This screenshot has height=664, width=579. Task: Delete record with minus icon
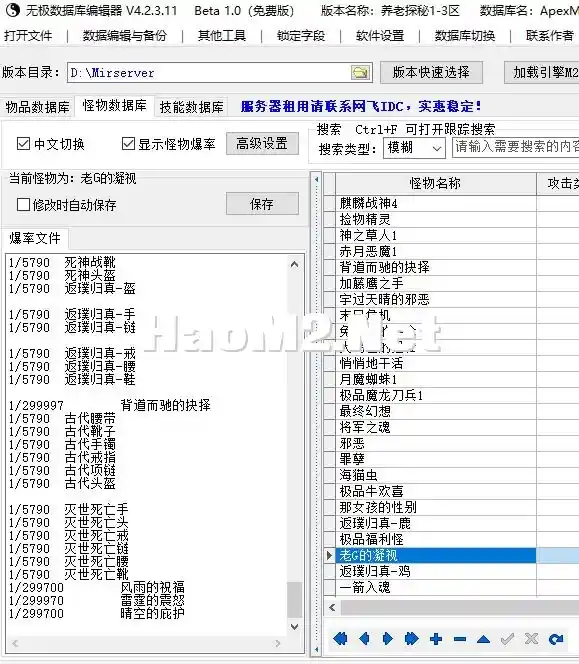pyautogui.click(x=460, y=639)
